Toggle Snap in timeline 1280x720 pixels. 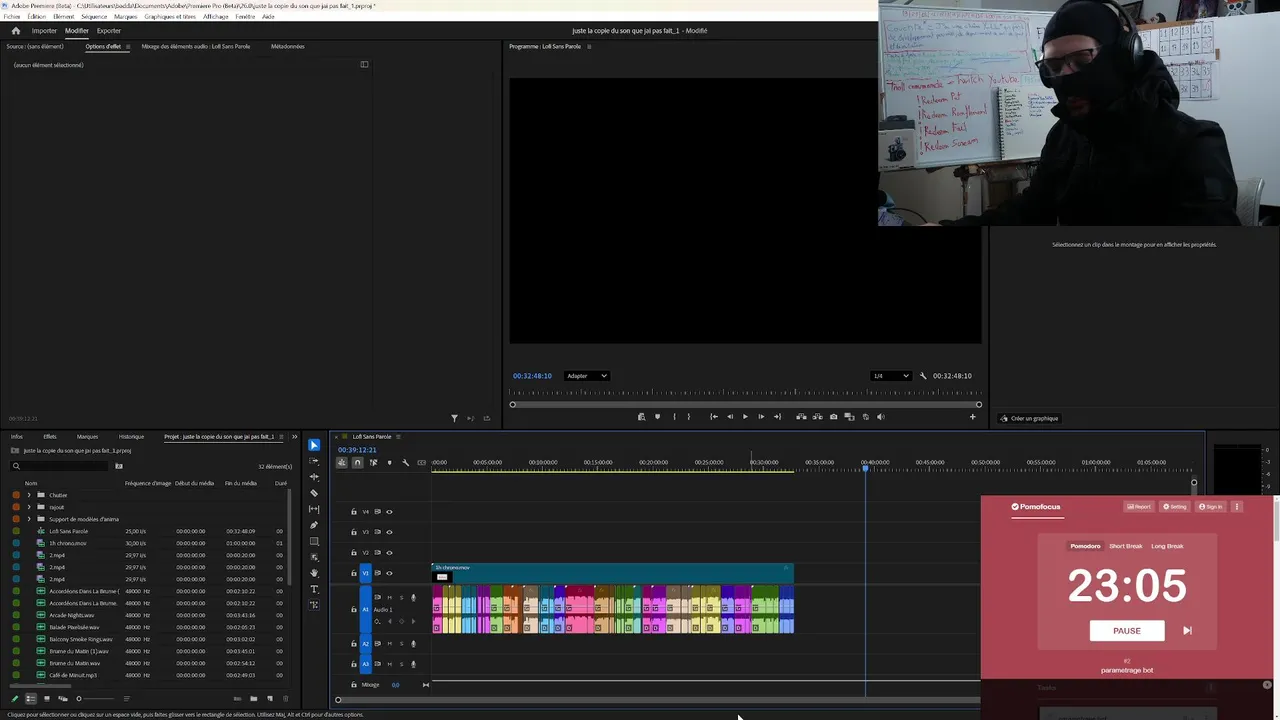click(x=357, y=462)
